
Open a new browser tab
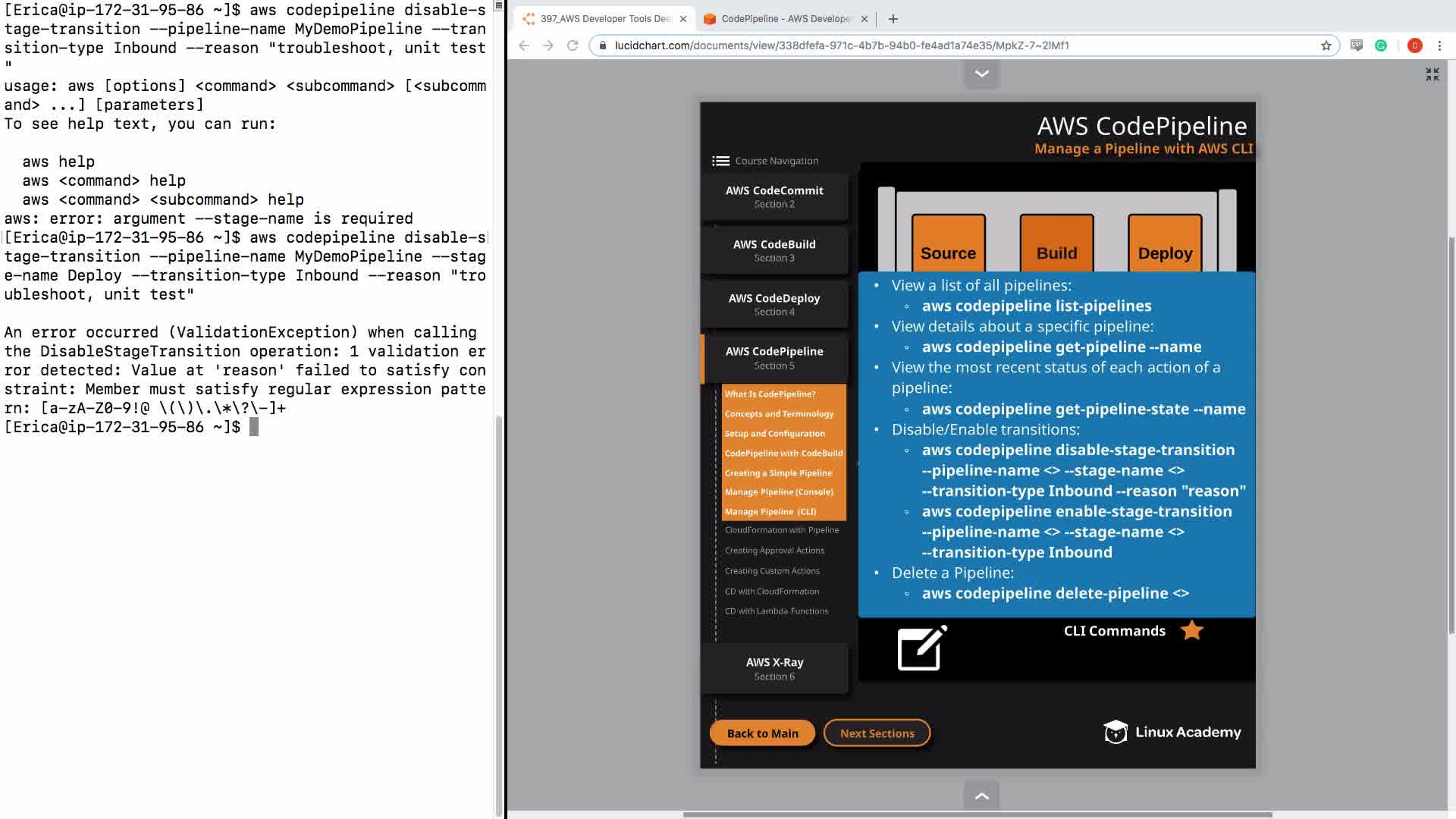(893, 19)
